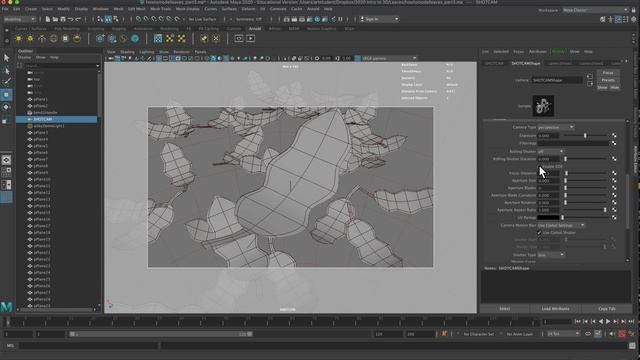
Task: Select the SHOTCAM tab in Attribute Editor
Action: [494, 64]
